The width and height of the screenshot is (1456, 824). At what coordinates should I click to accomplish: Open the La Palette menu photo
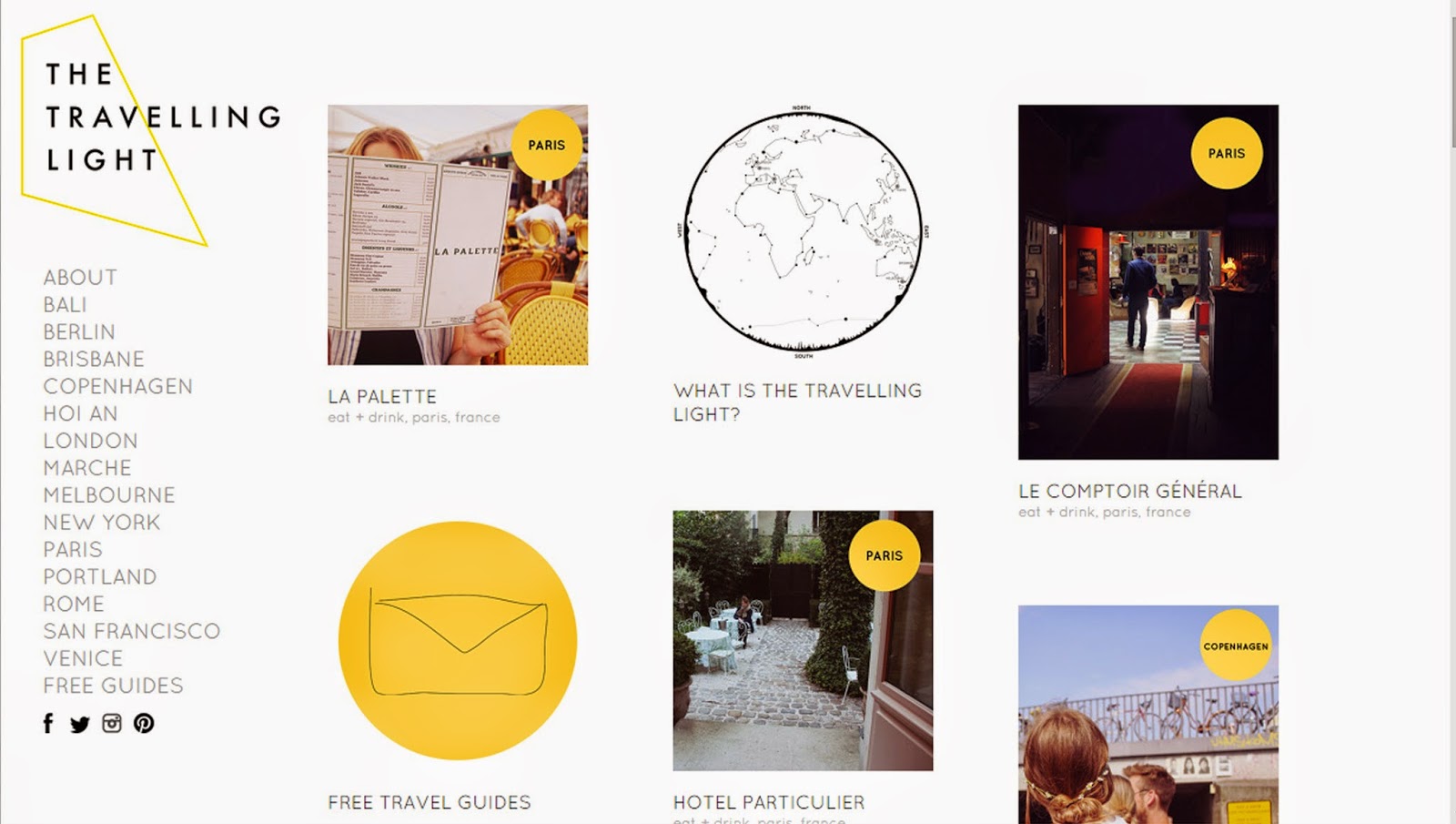458,235
